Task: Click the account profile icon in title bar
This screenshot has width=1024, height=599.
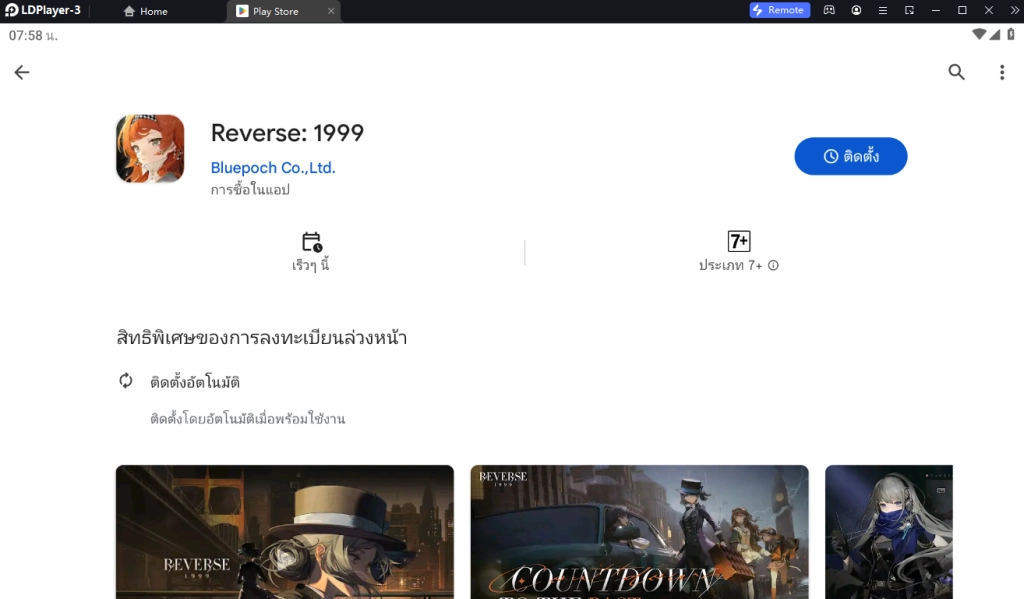Action: (856, 10)
